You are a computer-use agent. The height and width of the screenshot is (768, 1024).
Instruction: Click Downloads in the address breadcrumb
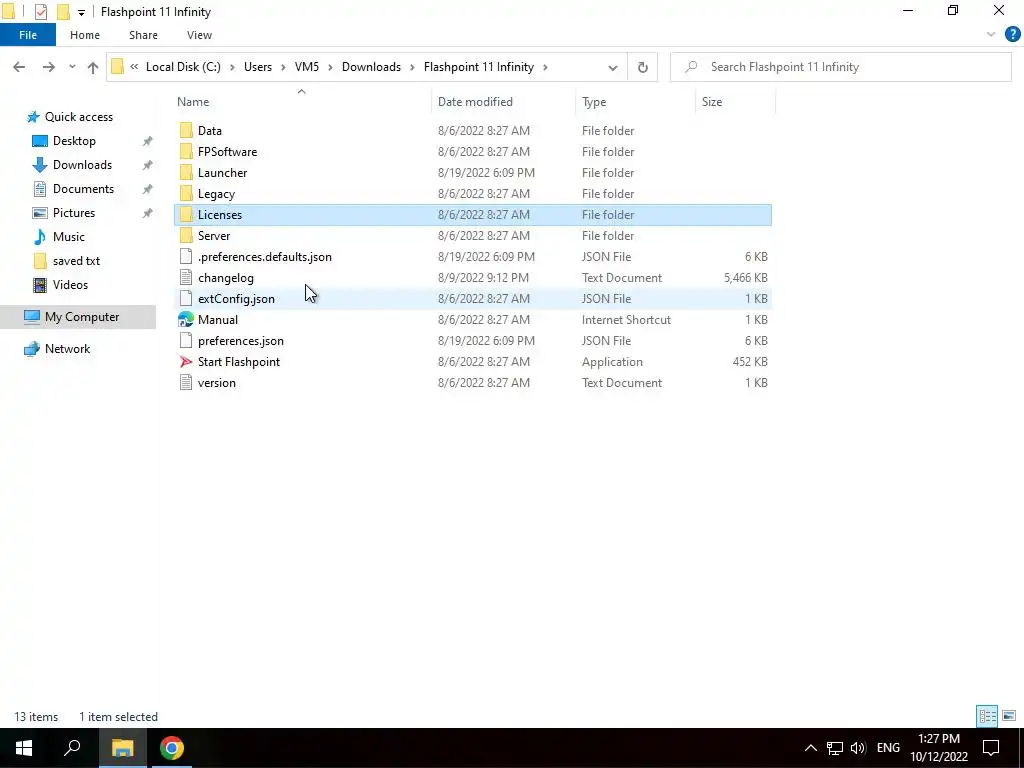(371, 67)
